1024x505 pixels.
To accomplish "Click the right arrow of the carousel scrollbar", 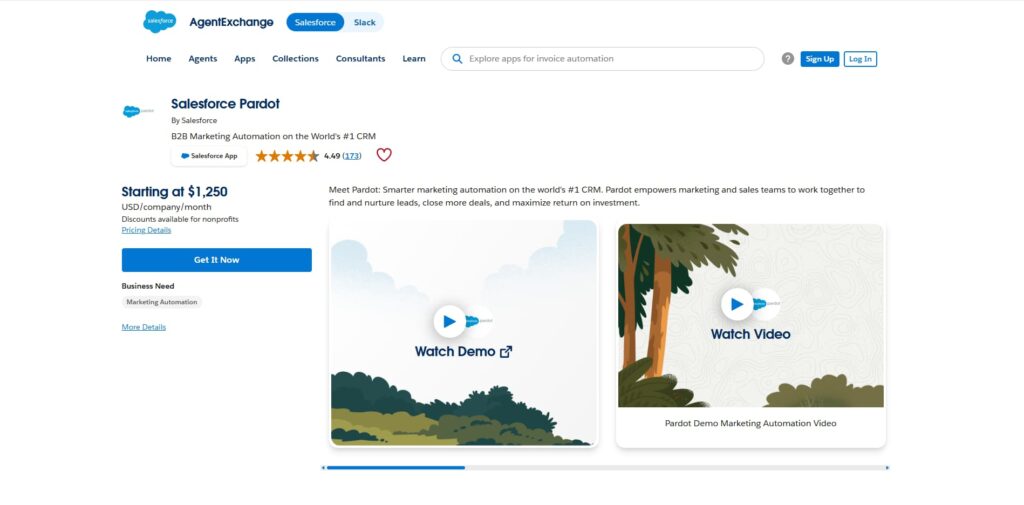I will [x=888, y=468].
